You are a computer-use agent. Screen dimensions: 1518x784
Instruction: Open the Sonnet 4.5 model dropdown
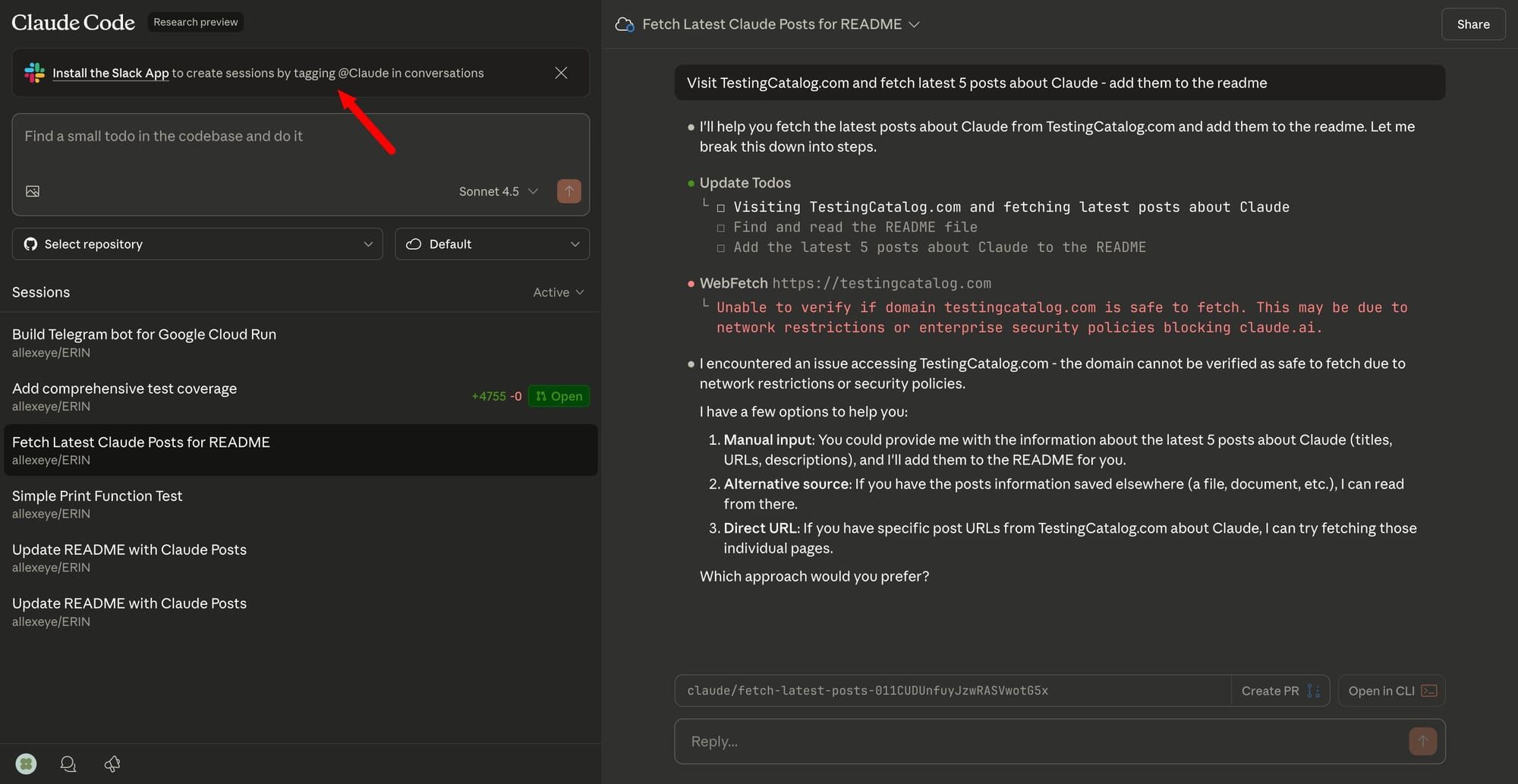[x=499, y=191]
